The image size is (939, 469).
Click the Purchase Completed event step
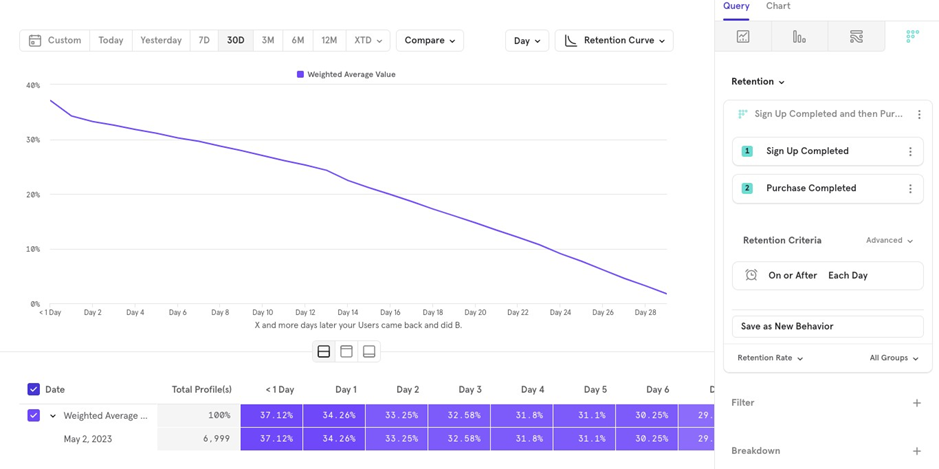811,188
